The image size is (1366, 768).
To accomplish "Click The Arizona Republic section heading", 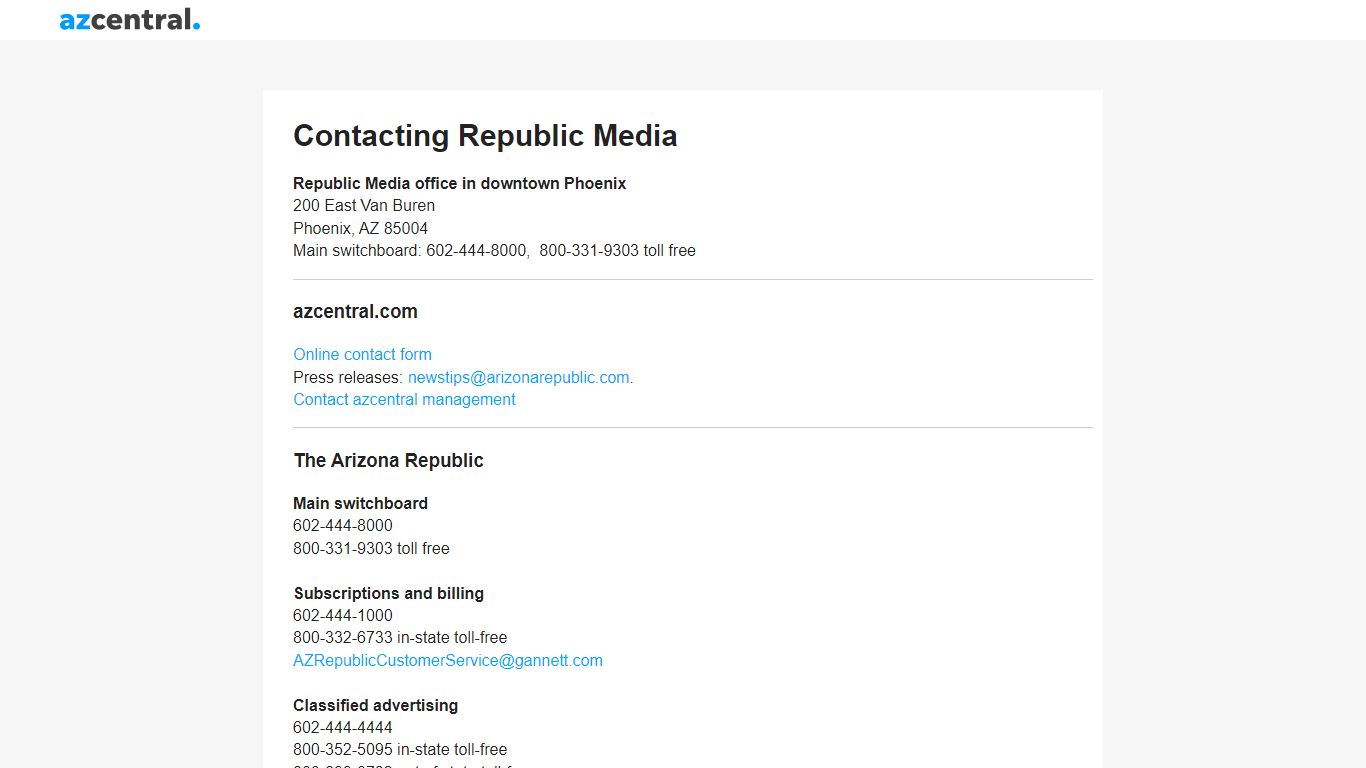I will (x=388, y=460).
